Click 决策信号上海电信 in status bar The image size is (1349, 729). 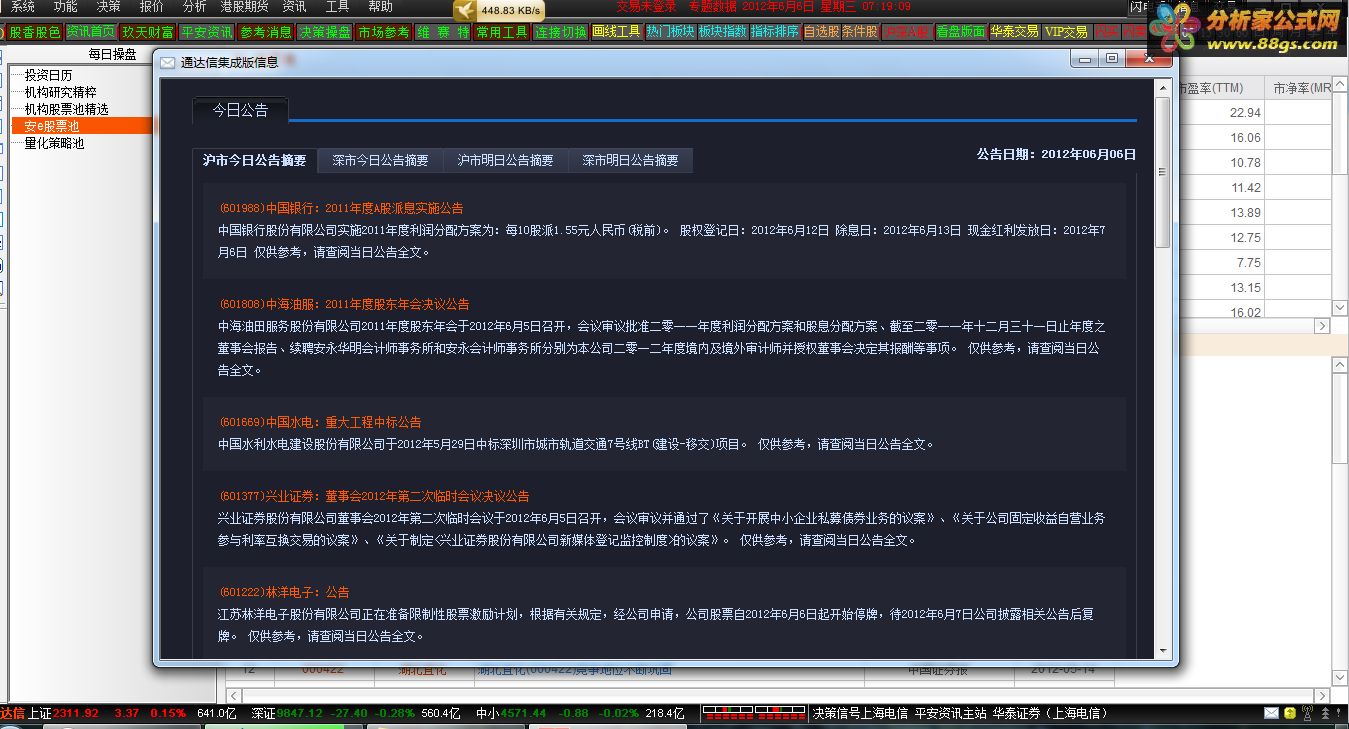[x=860, y=713]
